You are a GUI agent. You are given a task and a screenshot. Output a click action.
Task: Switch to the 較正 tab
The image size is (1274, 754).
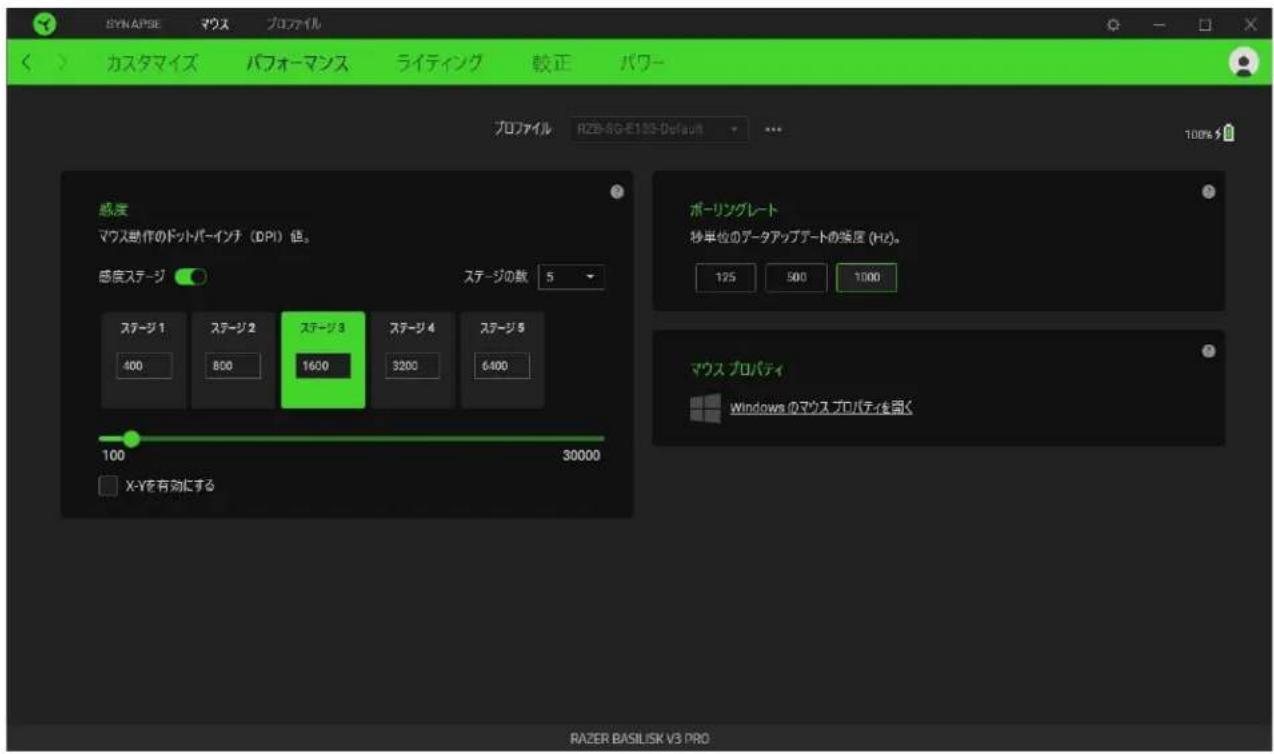pos(552,64)
